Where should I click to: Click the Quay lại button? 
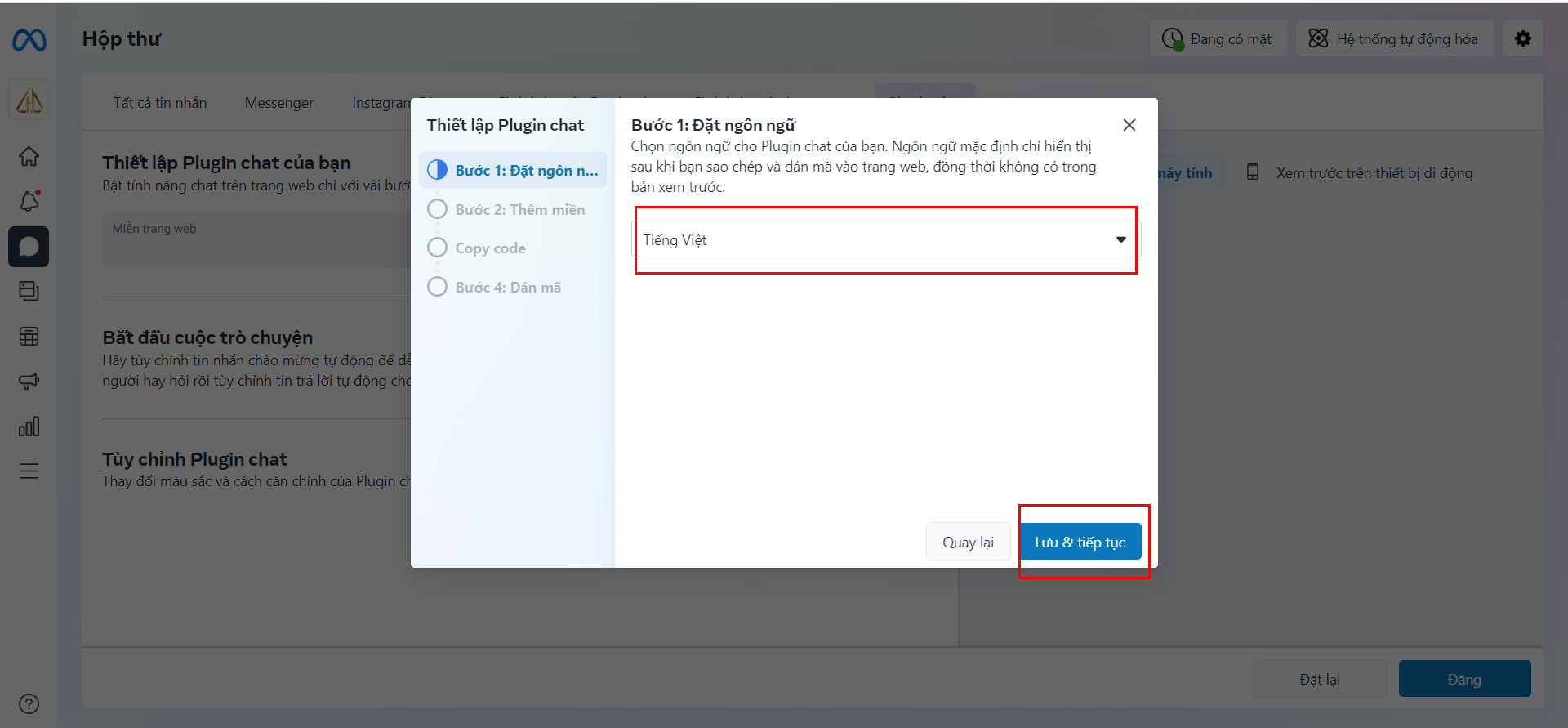pyautogui.click(x=968, y=542)
